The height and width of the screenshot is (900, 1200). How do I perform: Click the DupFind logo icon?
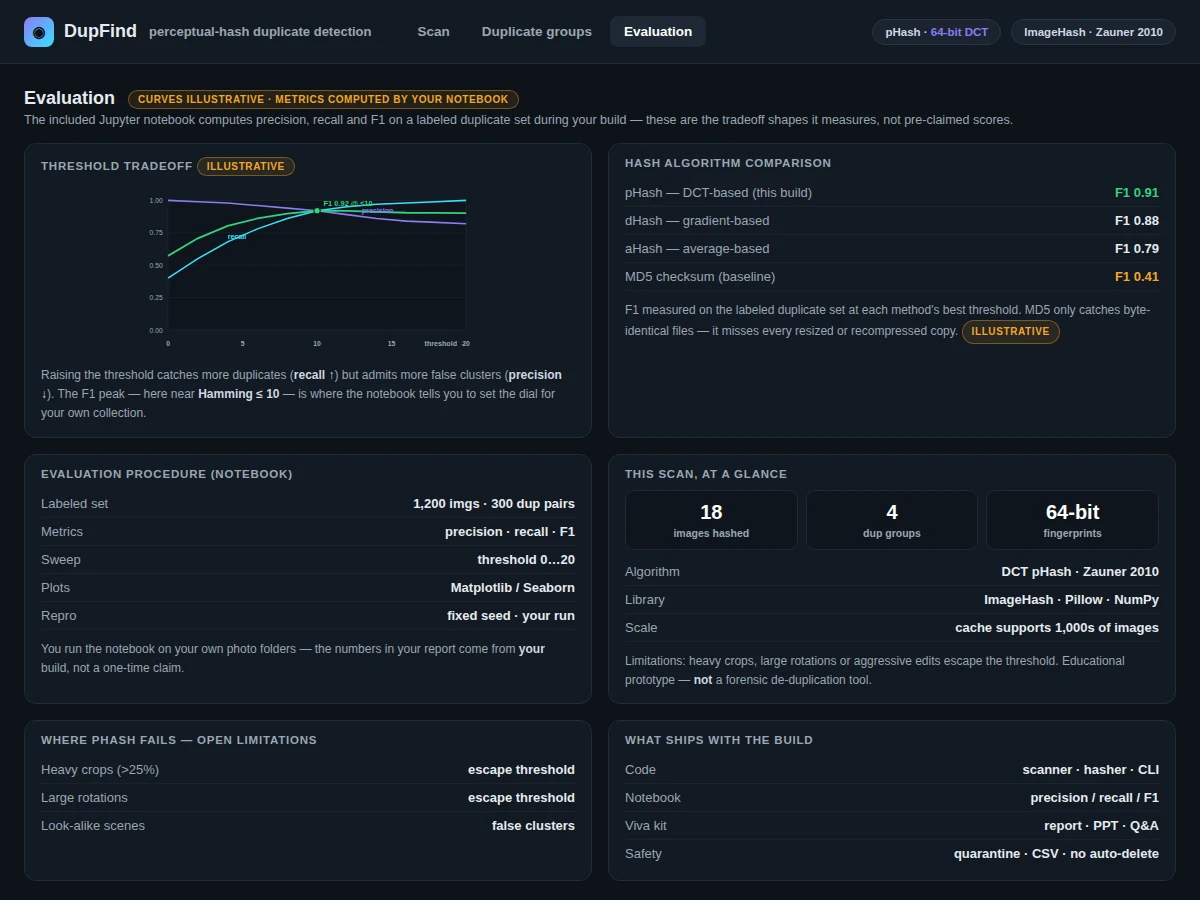(39, 32)
